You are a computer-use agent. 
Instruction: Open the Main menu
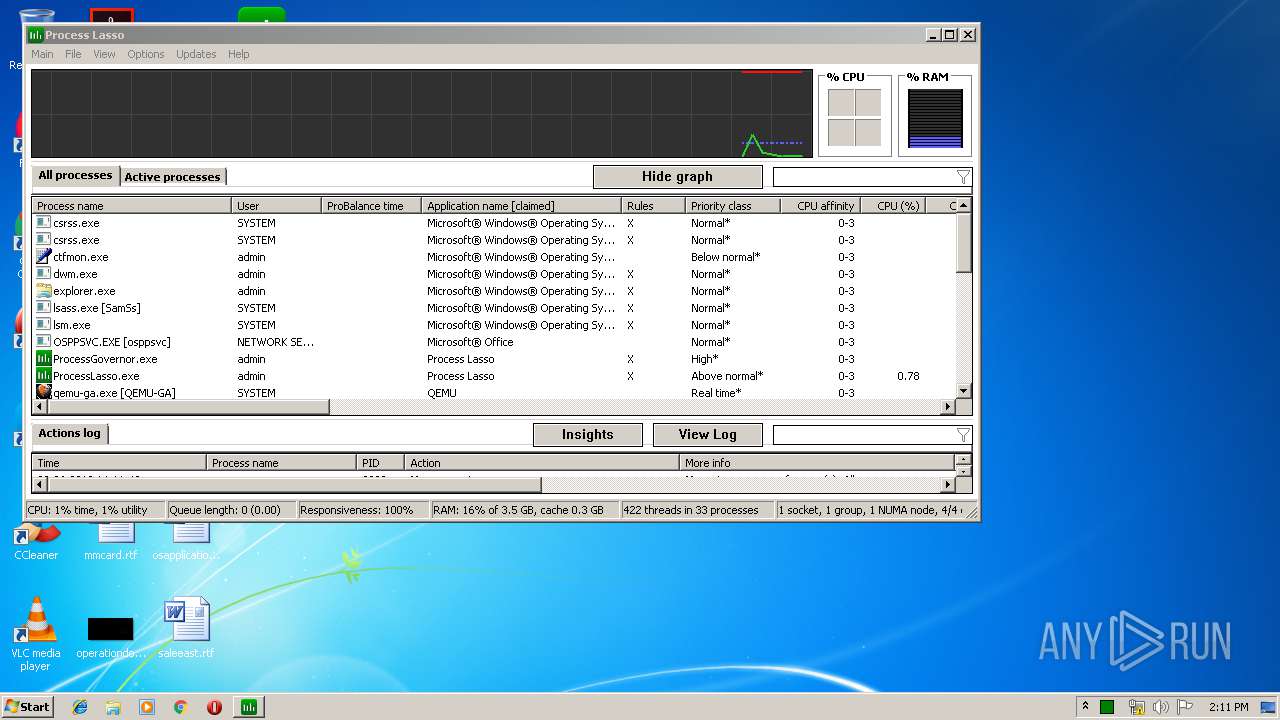(x=42, y=54)
